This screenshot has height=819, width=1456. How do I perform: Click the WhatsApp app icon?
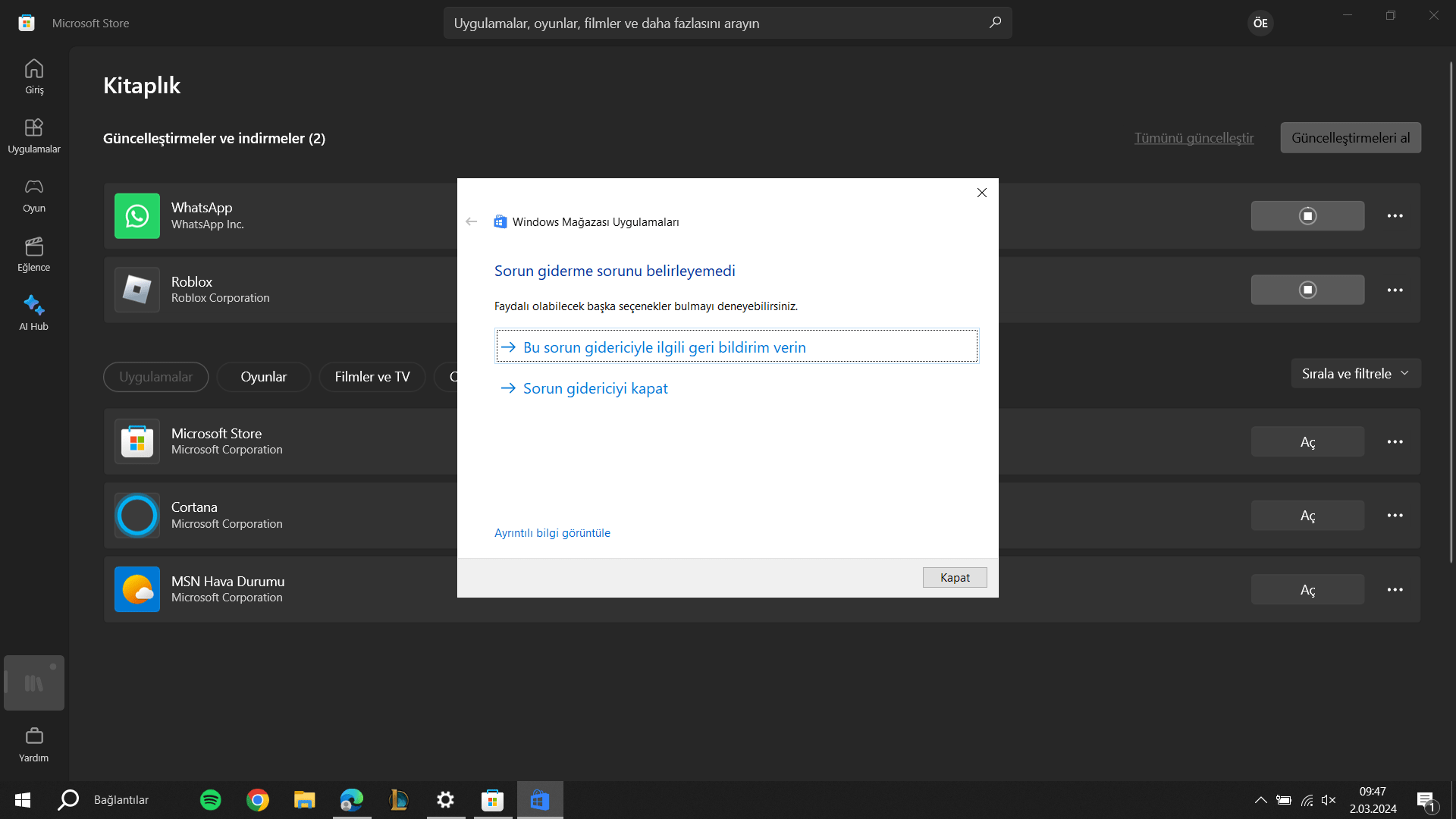(x=137, y=216)
